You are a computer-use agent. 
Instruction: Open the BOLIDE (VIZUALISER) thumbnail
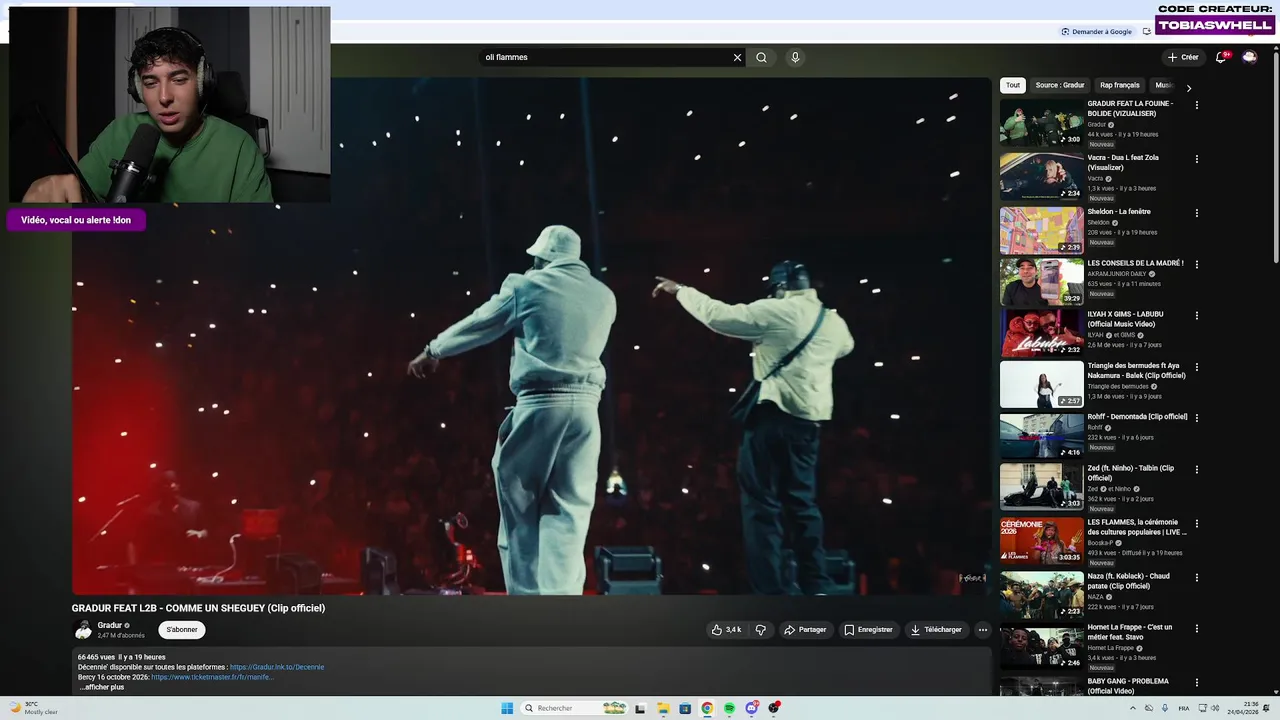(x=1042, y=122)
